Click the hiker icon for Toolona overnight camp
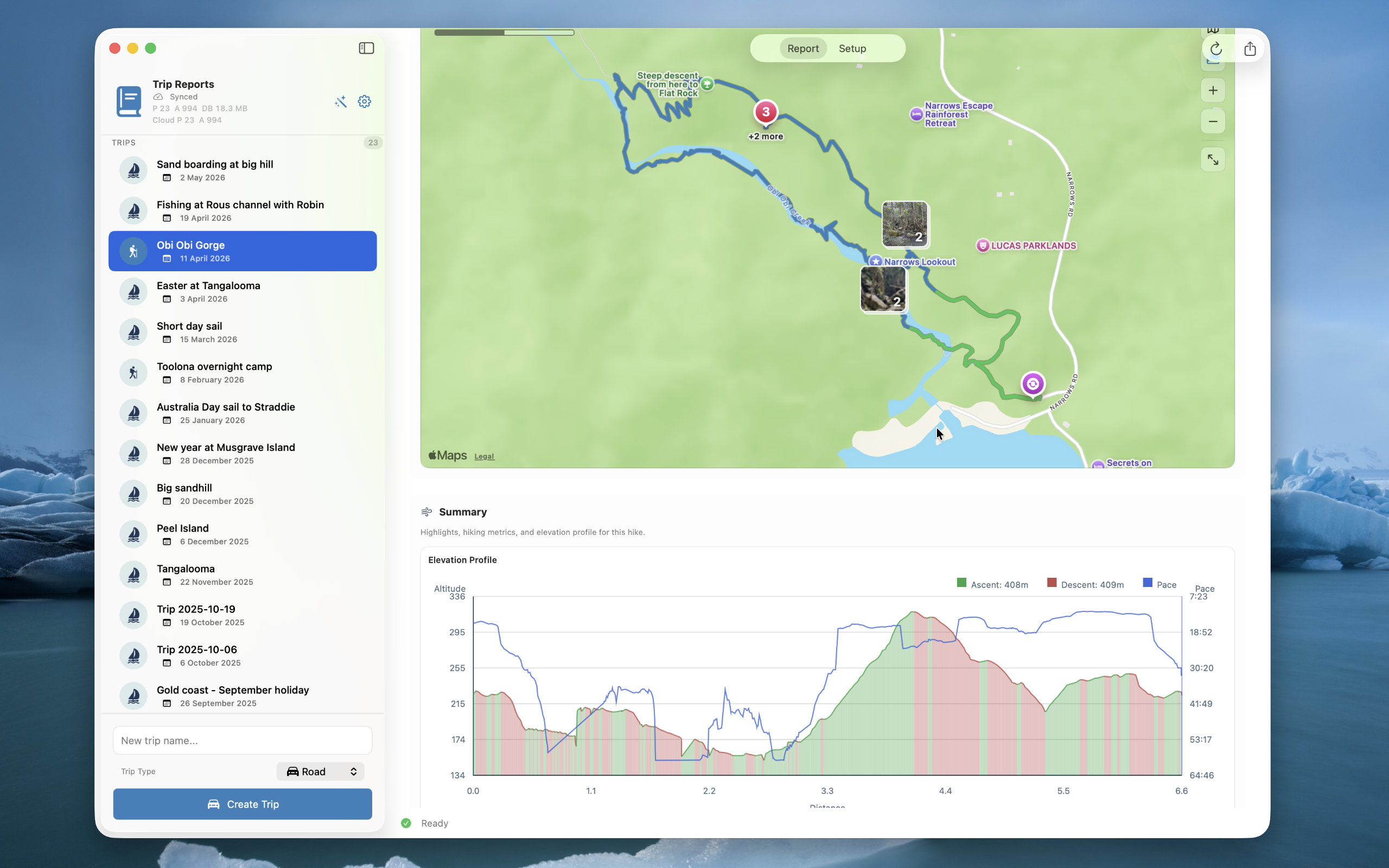 click(x=133, y=373)
